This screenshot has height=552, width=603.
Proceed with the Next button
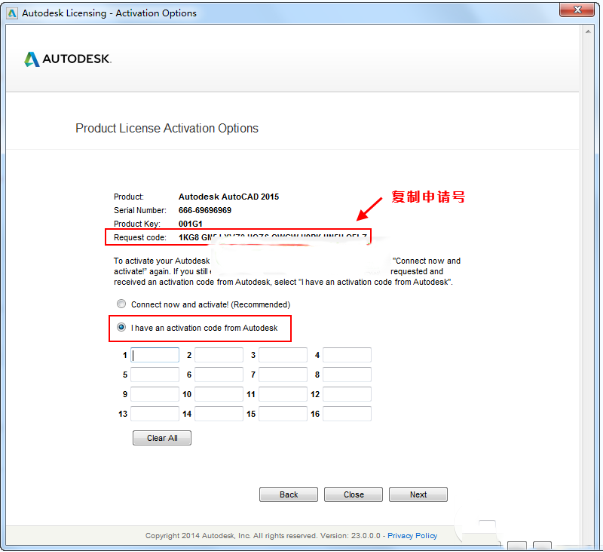point(418,494)
